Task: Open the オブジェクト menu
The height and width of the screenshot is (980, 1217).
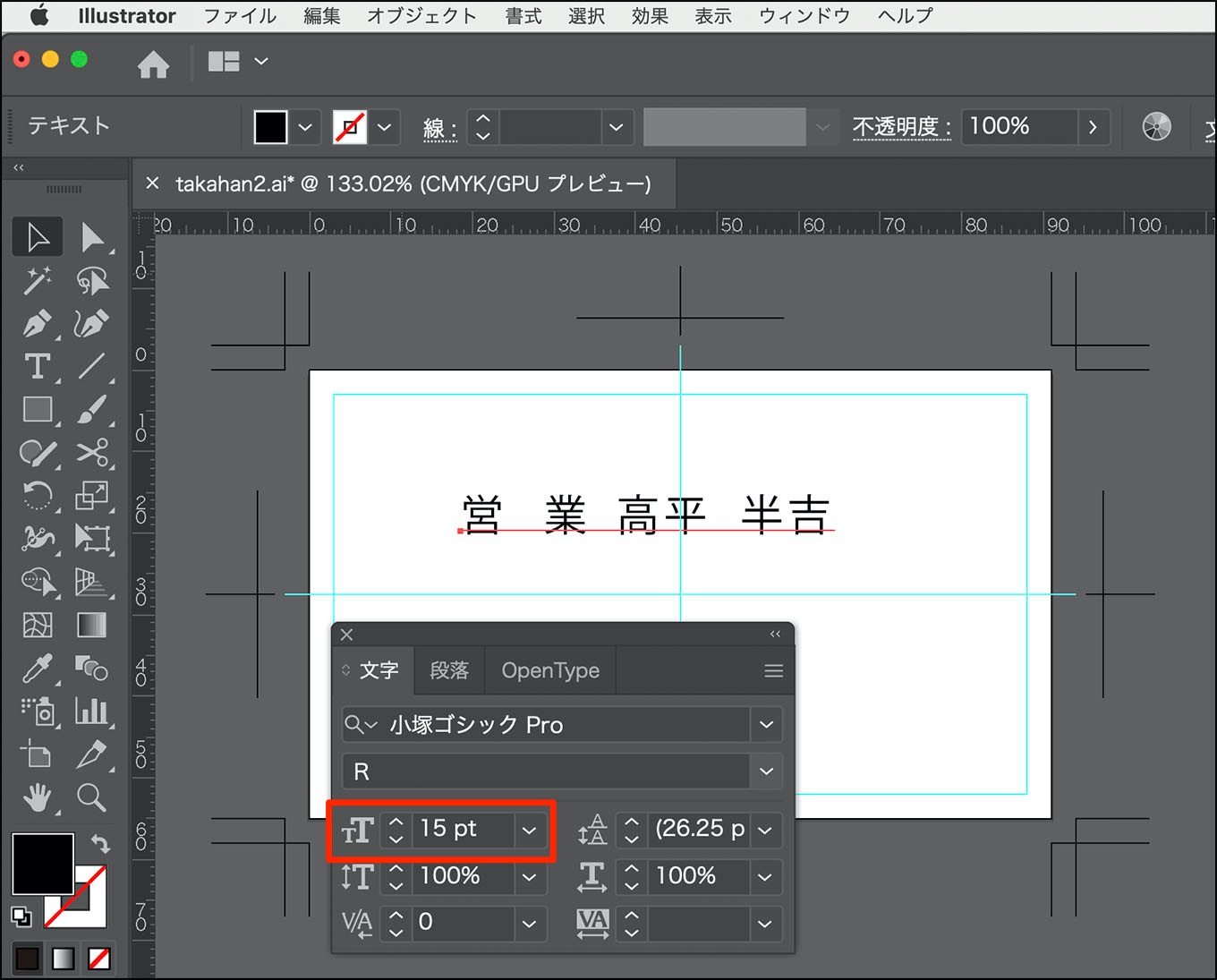Action: tap(421, 16)
